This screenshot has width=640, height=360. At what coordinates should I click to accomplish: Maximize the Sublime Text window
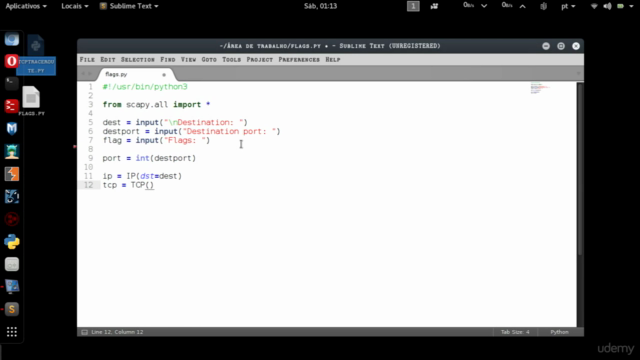[561, 46]
